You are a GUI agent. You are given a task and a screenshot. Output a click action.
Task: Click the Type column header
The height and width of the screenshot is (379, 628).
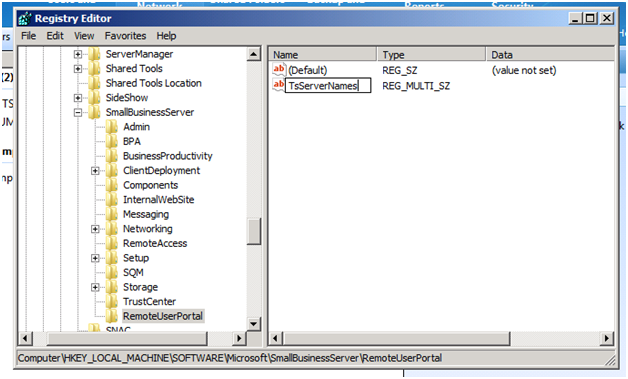[x=432, y=54]
